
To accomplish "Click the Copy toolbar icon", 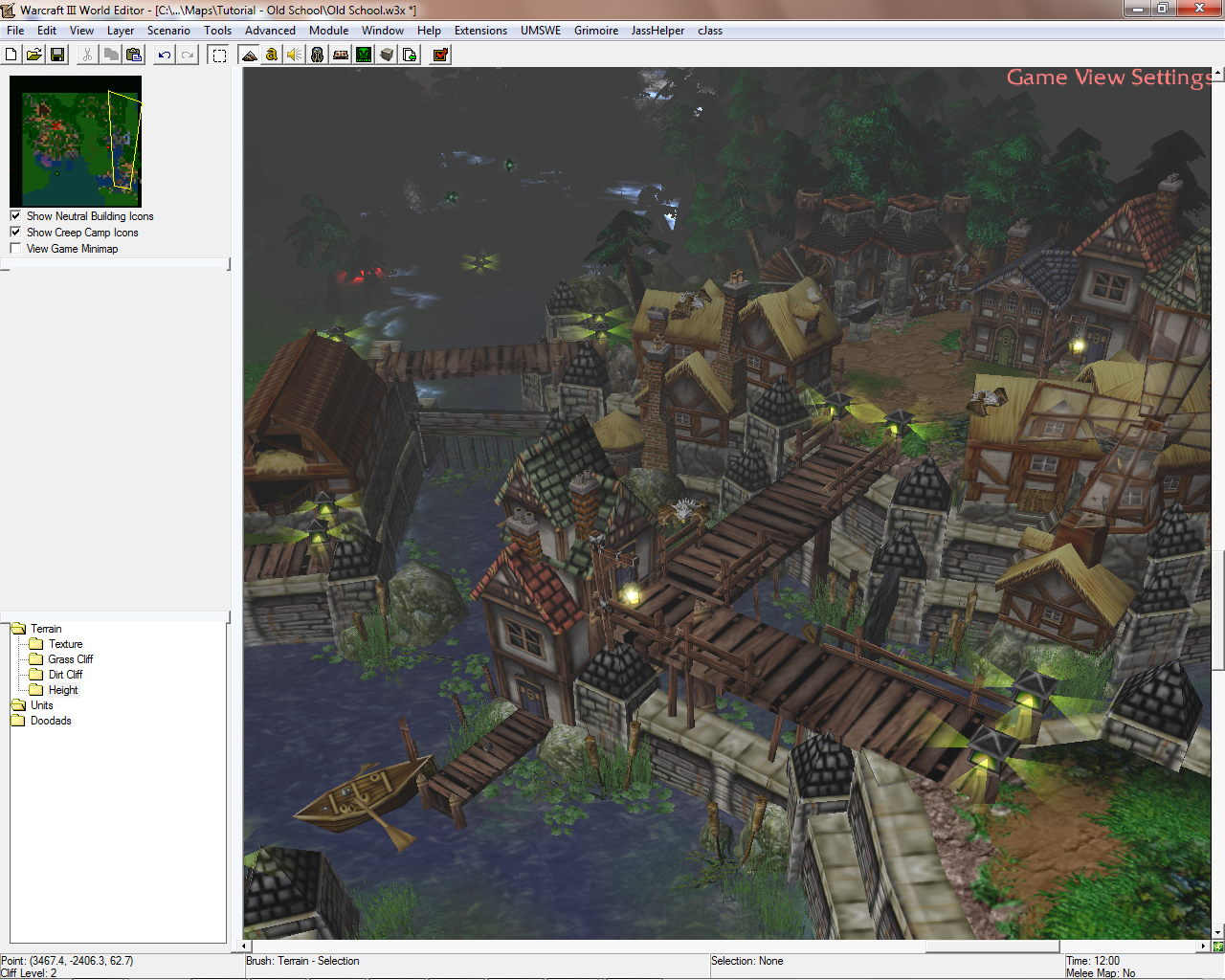I will coord(111,55).
